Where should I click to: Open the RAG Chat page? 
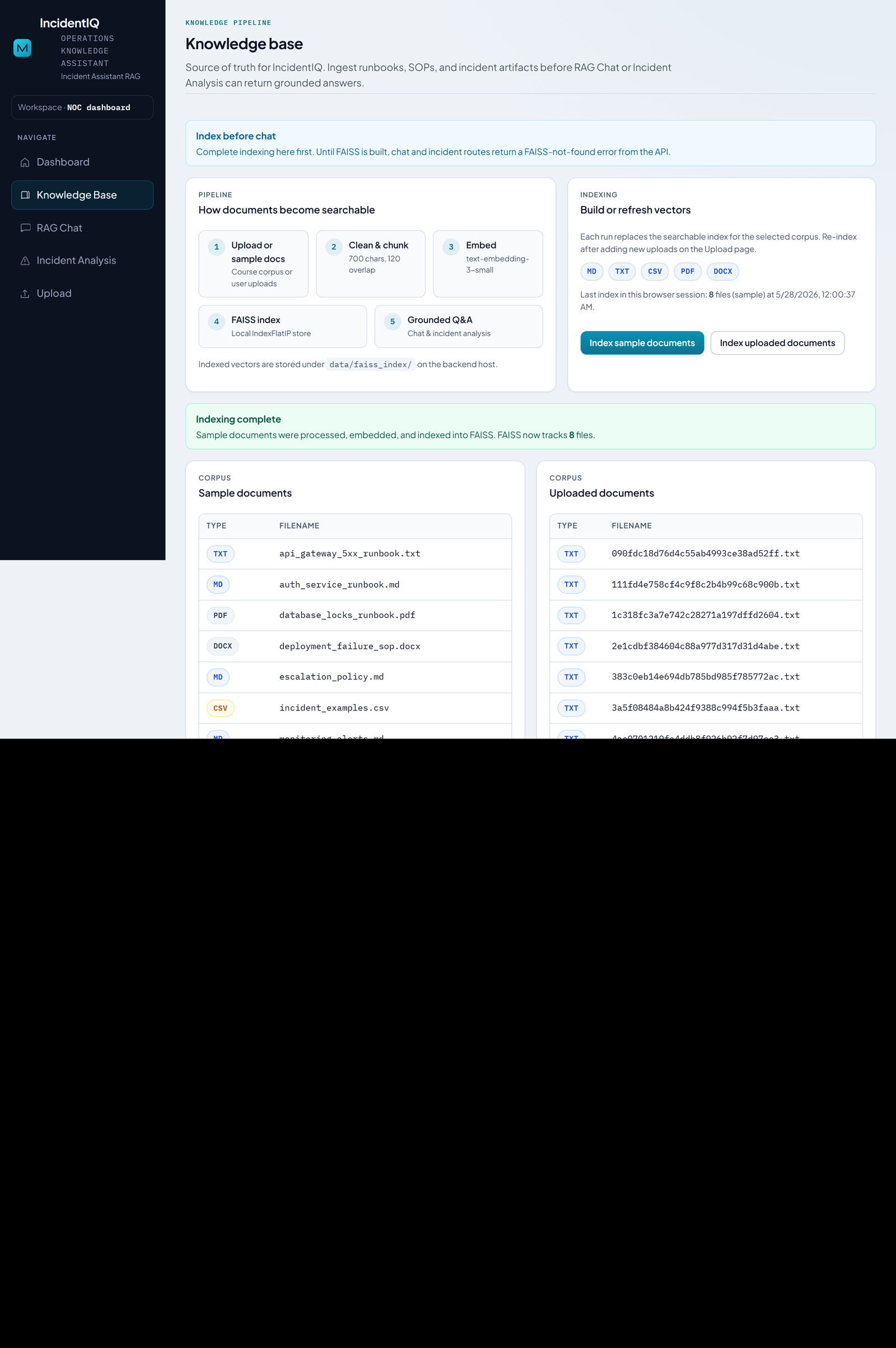click(x=82, y=228)
